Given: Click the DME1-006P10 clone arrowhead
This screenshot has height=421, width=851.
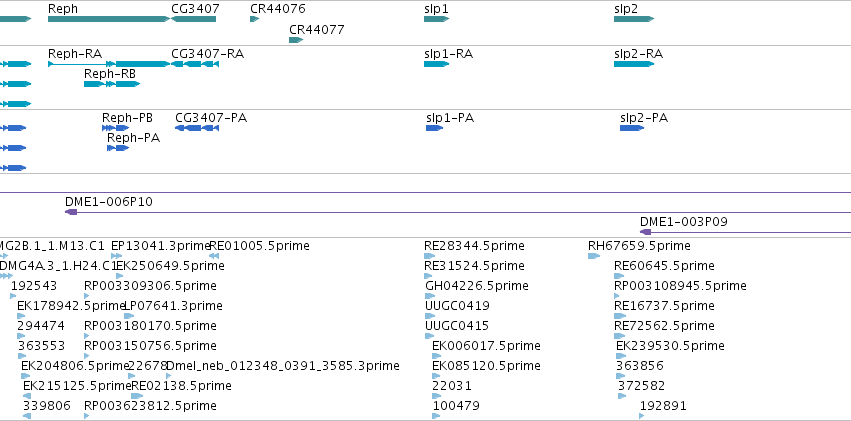Looking at the screenshot, I should pos(71,212).
